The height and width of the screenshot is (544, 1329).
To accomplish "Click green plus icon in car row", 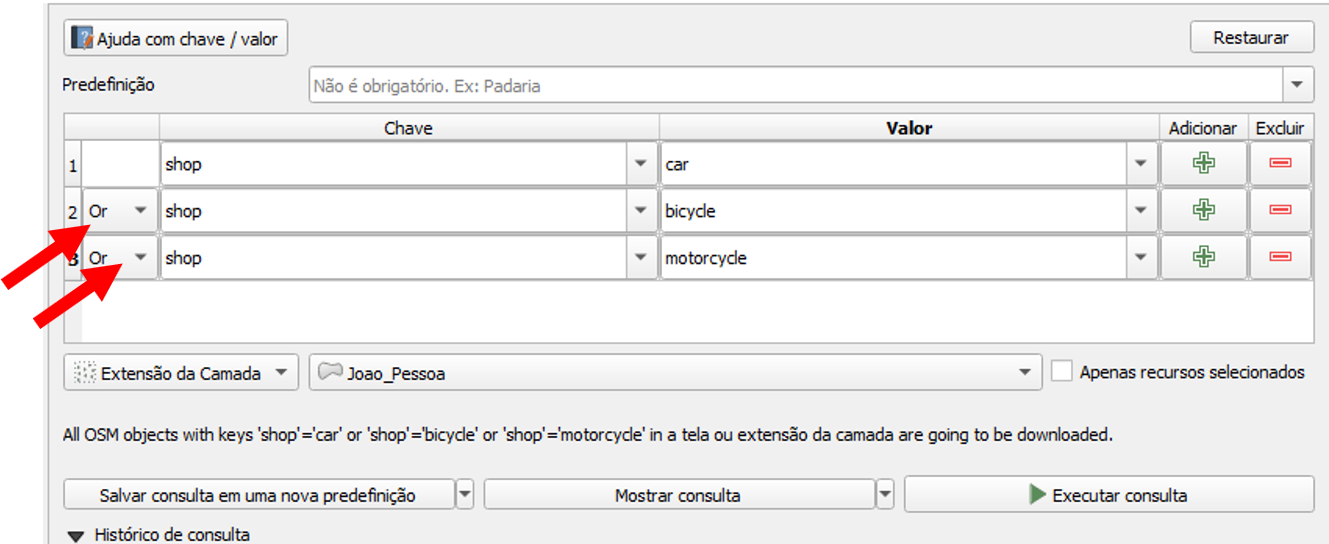I will 1204,164.
